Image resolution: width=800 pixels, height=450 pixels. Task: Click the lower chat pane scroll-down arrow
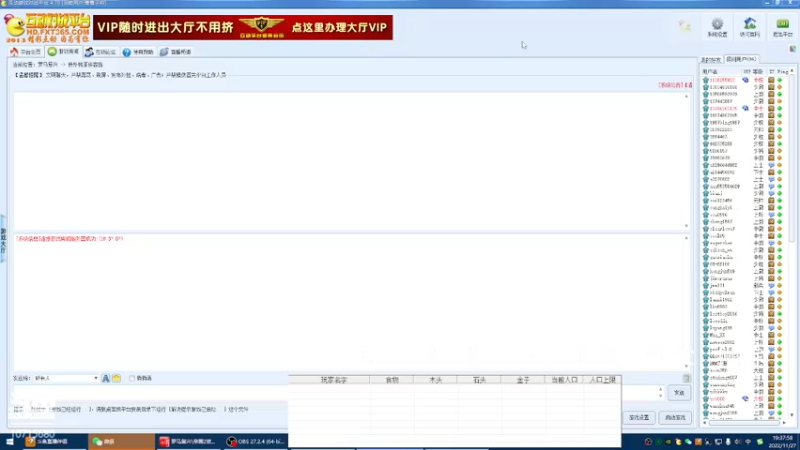point(686,366)
